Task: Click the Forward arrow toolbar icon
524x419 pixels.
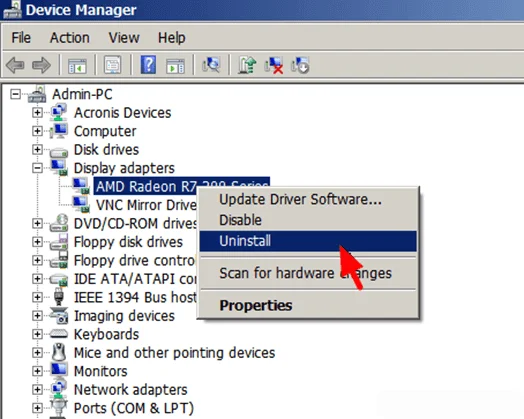Action: [x=41, y=65]
